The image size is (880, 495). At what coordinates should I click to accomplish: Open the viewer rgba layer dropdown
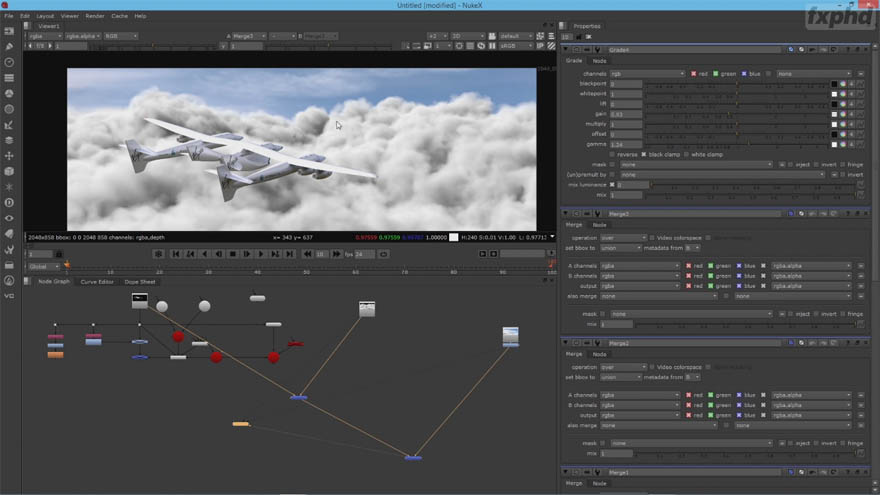[x=45, y=36]
